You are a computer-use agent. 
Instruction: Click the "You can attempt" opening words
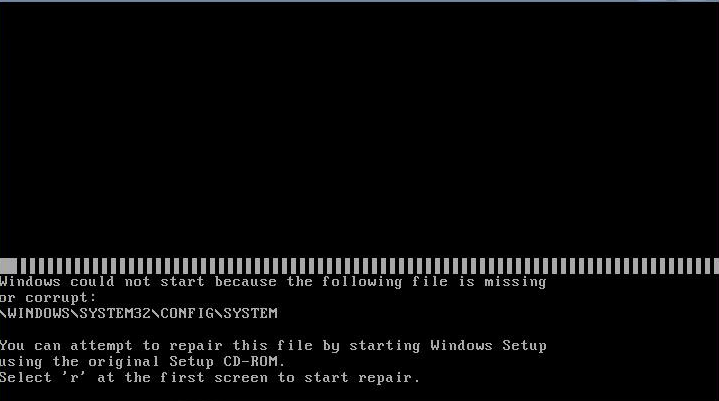point(66,346)
